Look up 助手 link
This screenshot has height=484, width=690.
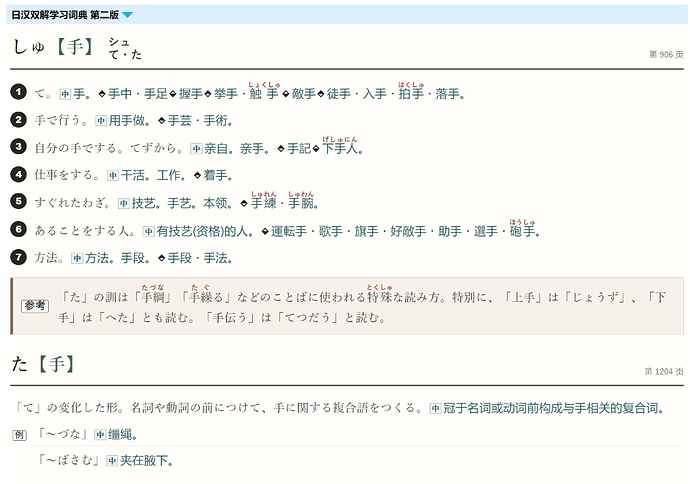click(x=450, y=231)
